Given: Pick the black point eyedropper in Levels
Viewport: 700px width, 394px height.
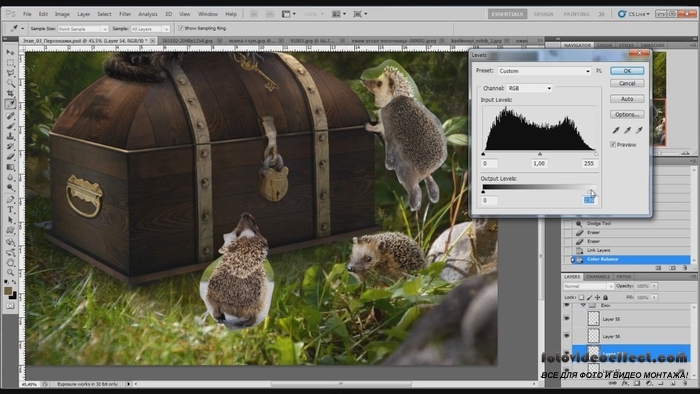Looking at the screenshot, I should click(616, 130).
